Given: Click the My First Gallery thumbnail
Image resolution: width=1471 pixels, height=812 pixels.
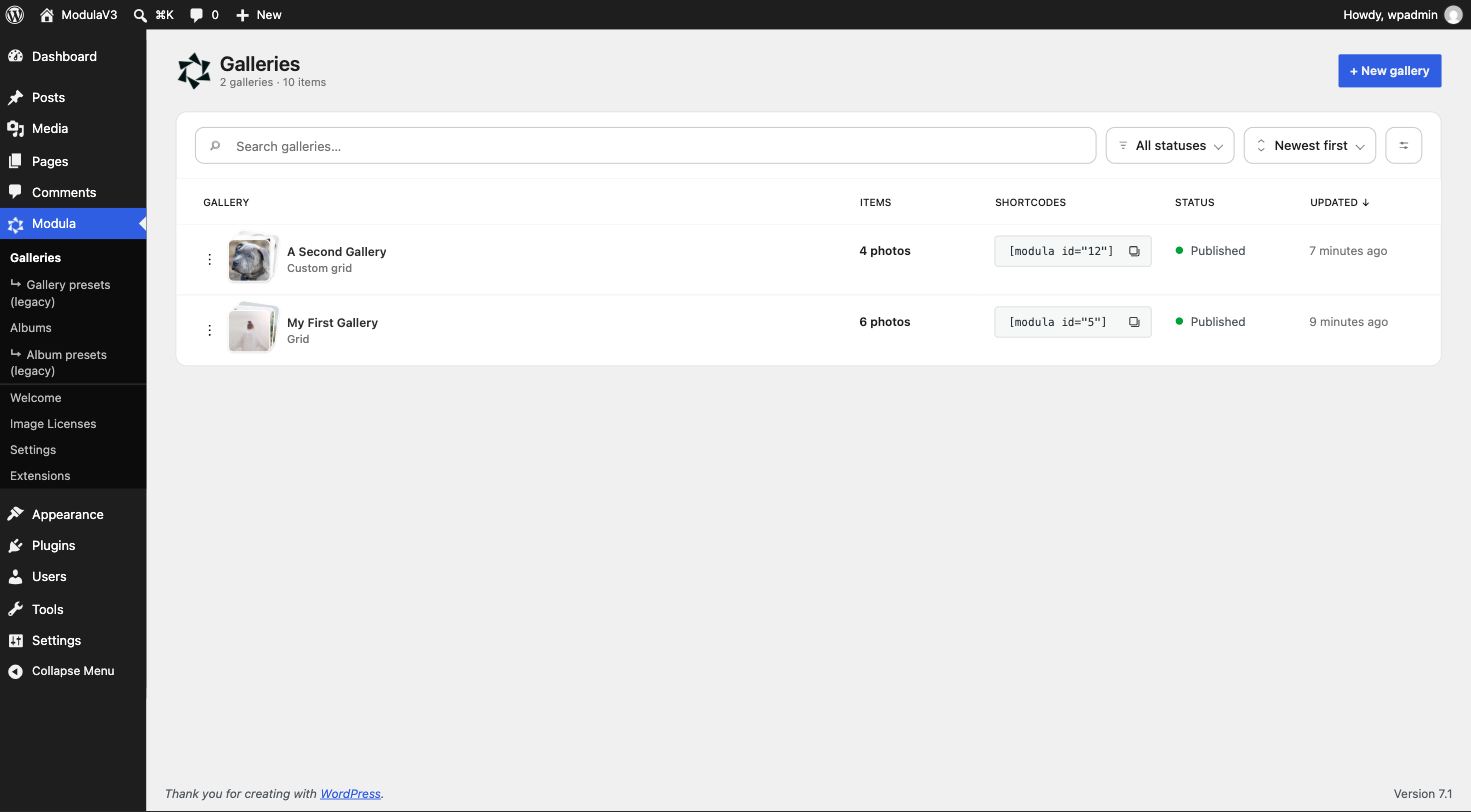Looking at the screenshot, I should click(x=251, y=330).
